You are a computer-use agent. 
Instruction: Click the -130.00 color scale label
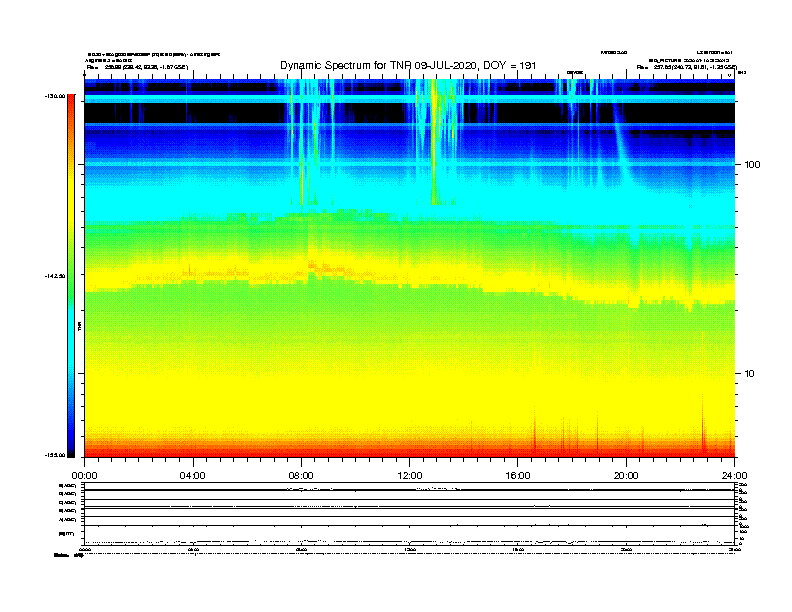[55, 96]
